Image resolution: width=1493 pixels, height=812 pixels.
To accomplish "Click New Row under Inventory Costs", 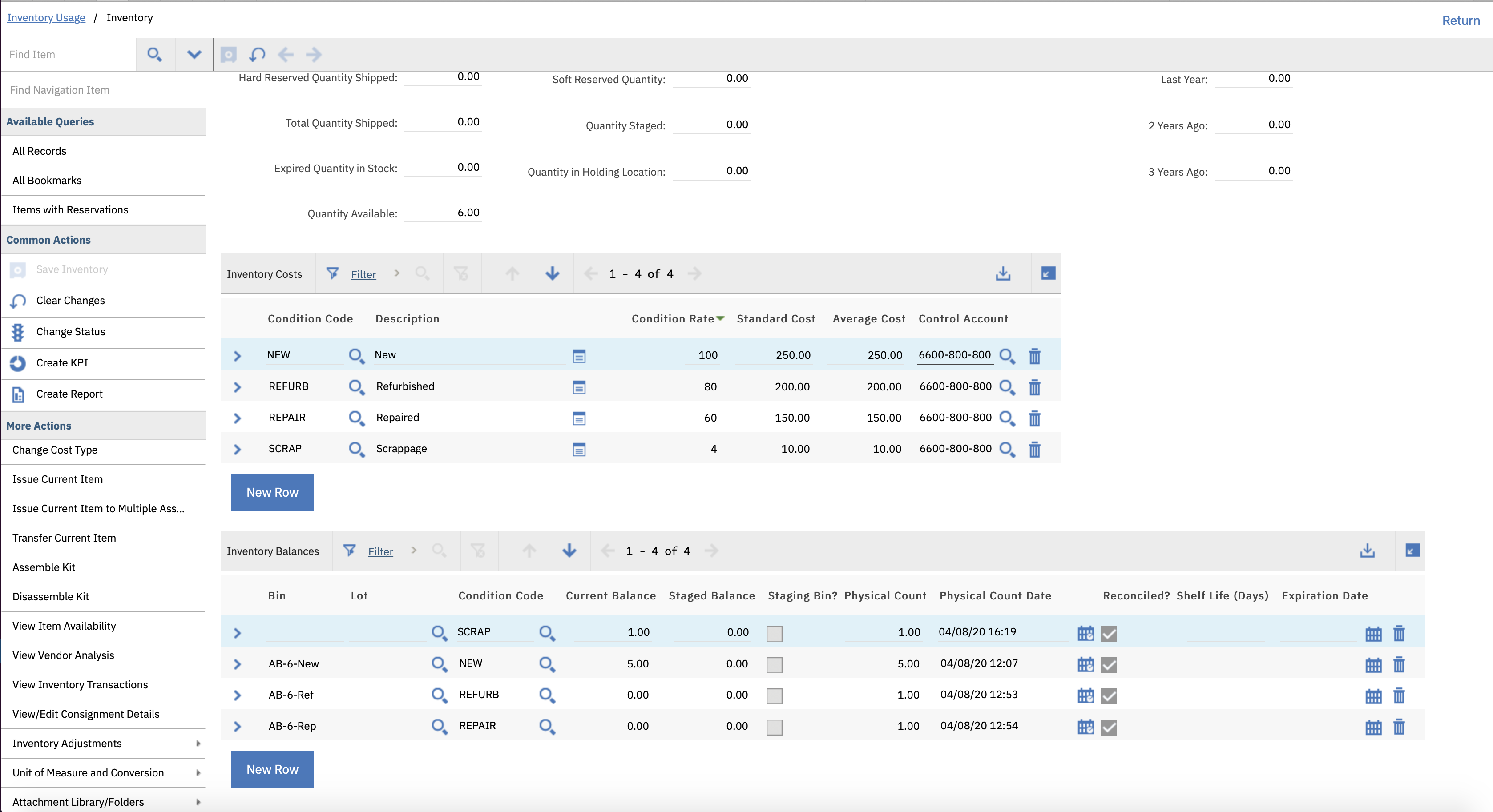I will [x=272, y=492].
